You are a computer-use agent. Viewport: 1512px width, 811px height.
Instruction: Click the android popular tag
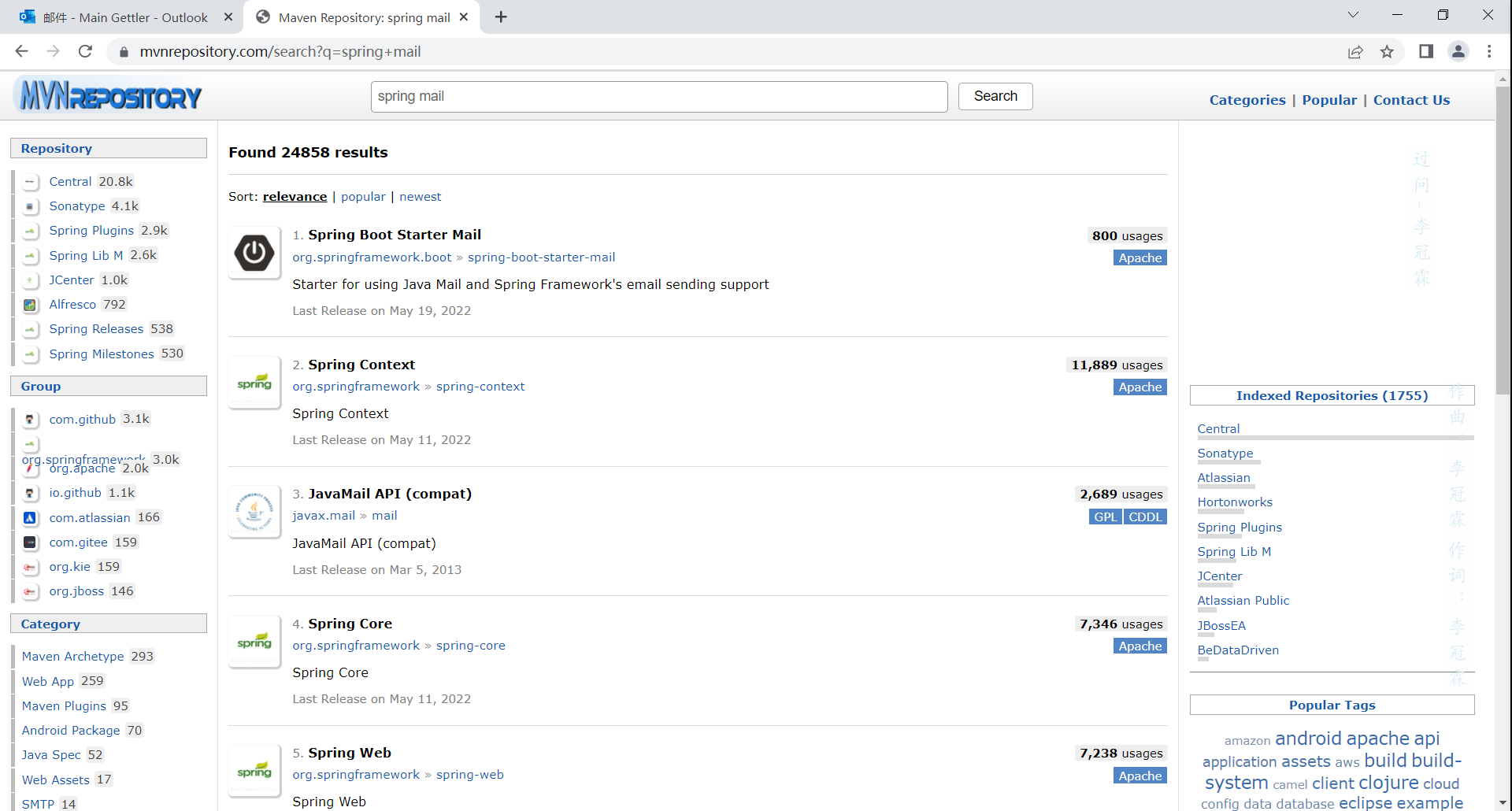1308,739
